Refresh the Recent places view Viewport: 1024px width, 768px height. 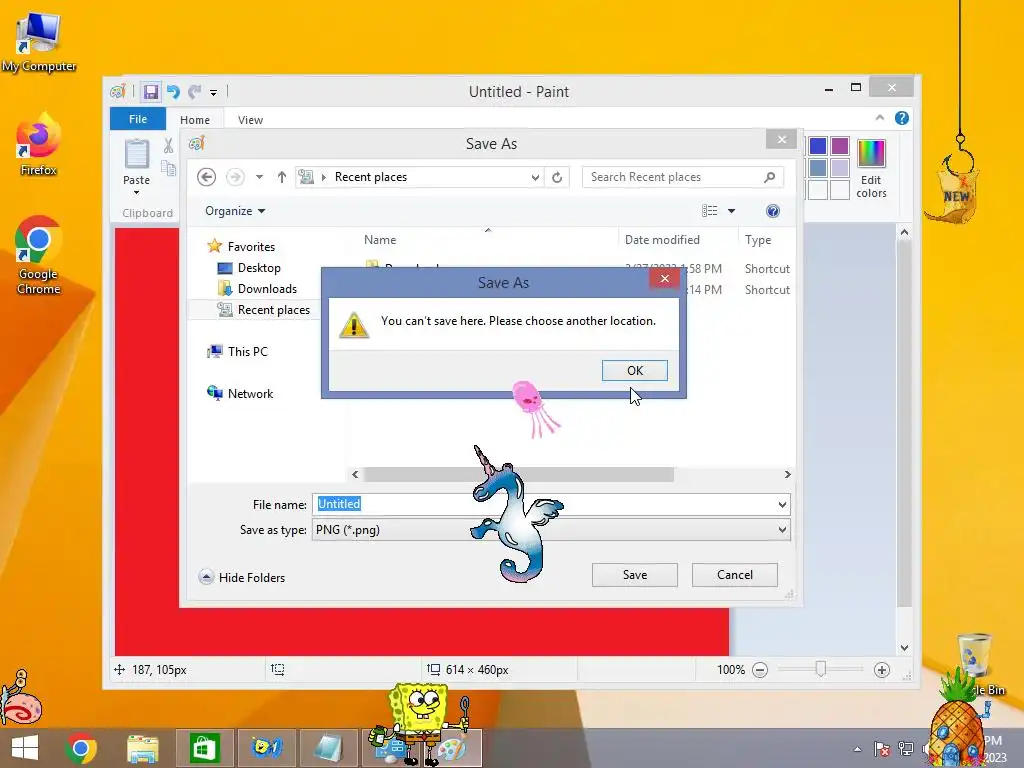click(x=557, y=177)
